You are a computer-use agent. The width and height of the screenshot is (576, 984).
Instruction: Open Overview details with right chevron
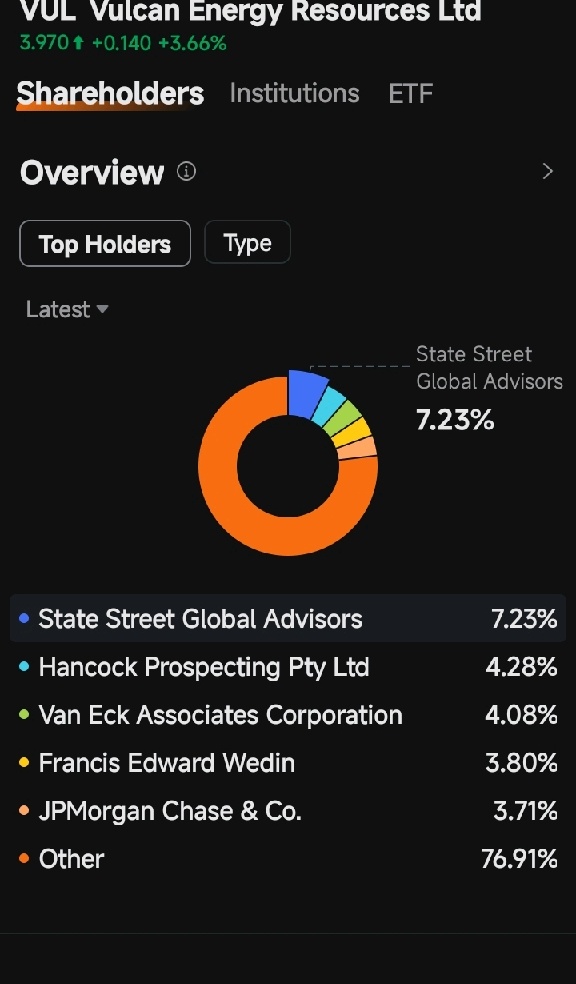click(548, 171)
